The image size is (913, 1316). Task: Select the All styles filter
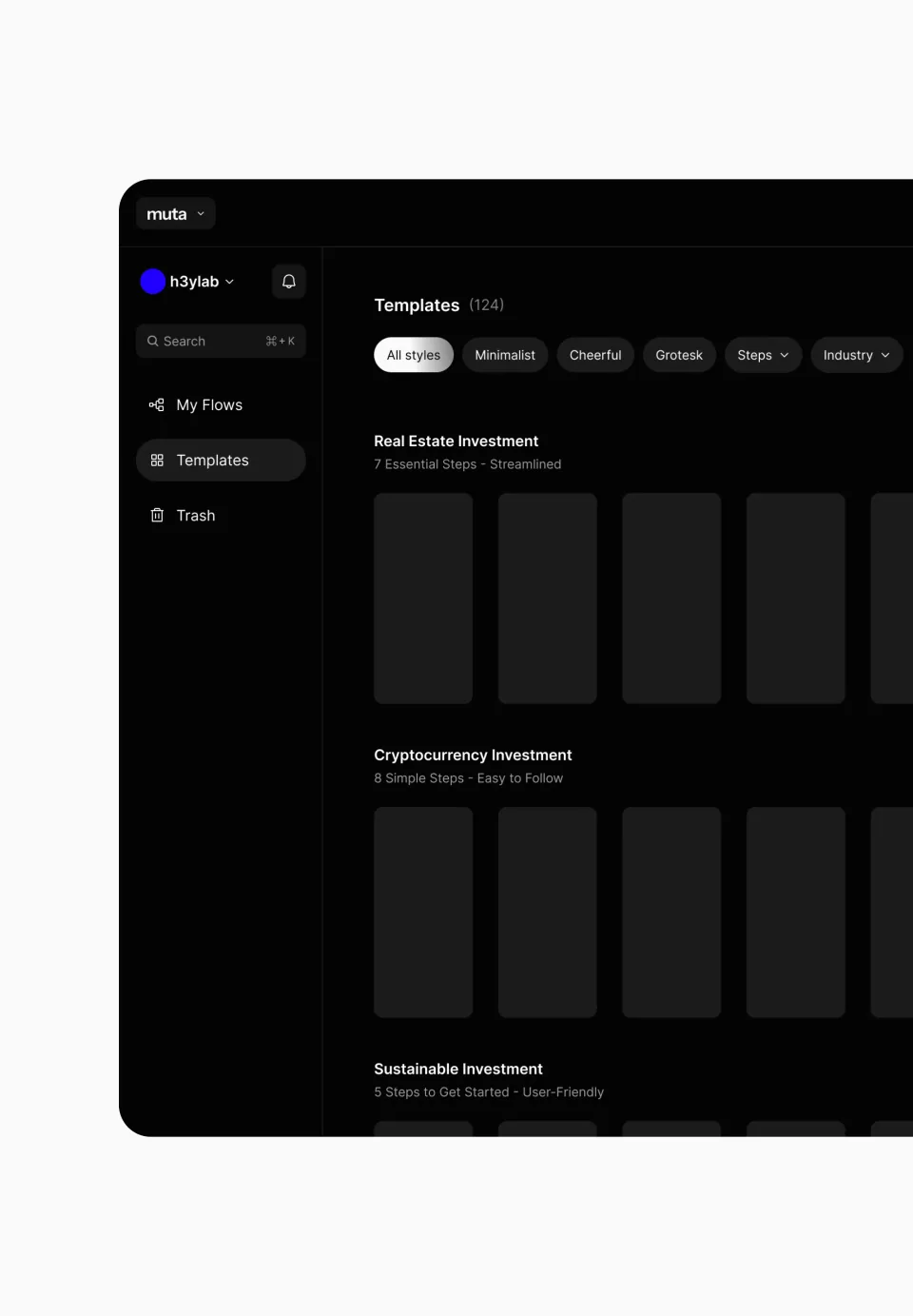pyautogui.click(x=414, y=355)
